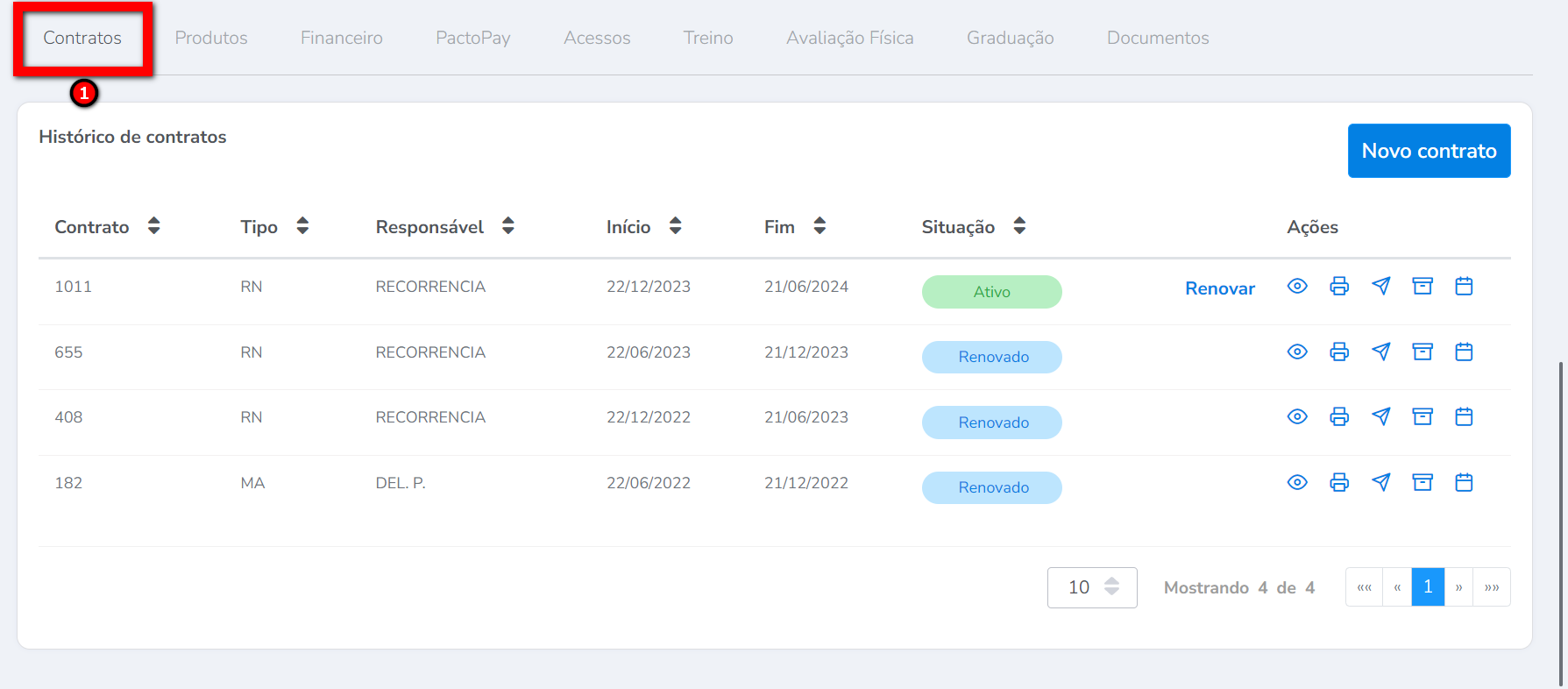
Task: Click the archive box icon for contract 408
Action: (1422, 416)
